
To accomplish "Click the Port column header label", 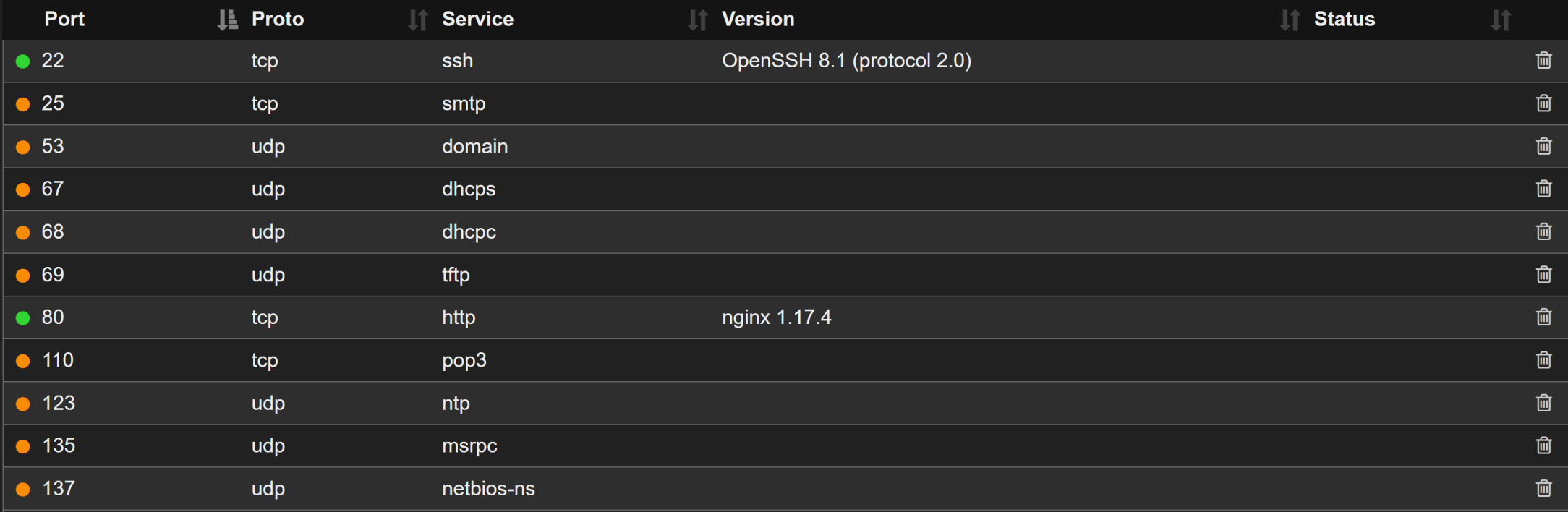I will [64, 20].
